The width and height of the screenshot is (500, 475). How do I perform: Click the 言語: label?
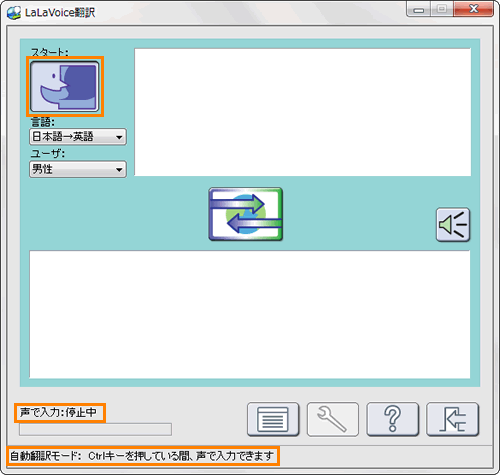43,122
